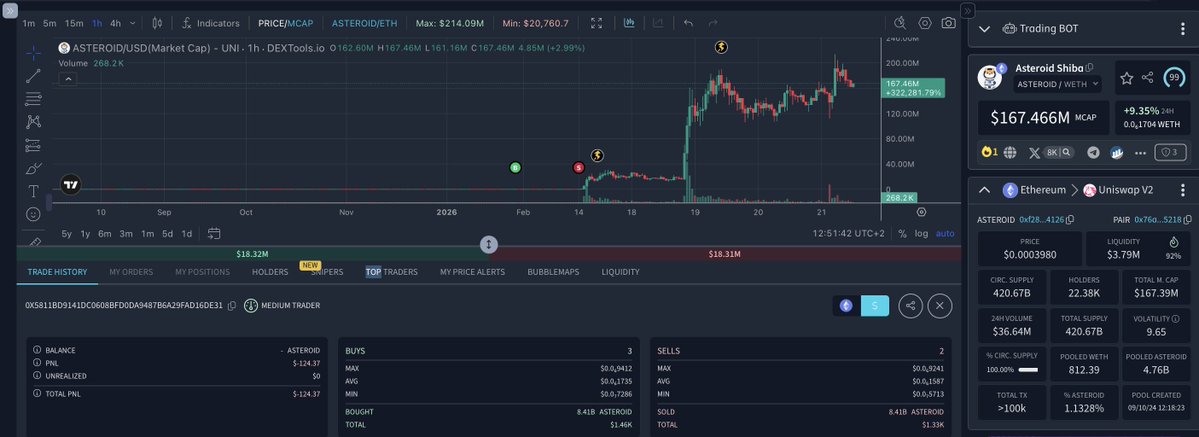
Task: Select the 5y date range
Action: (x=67, y=233)
